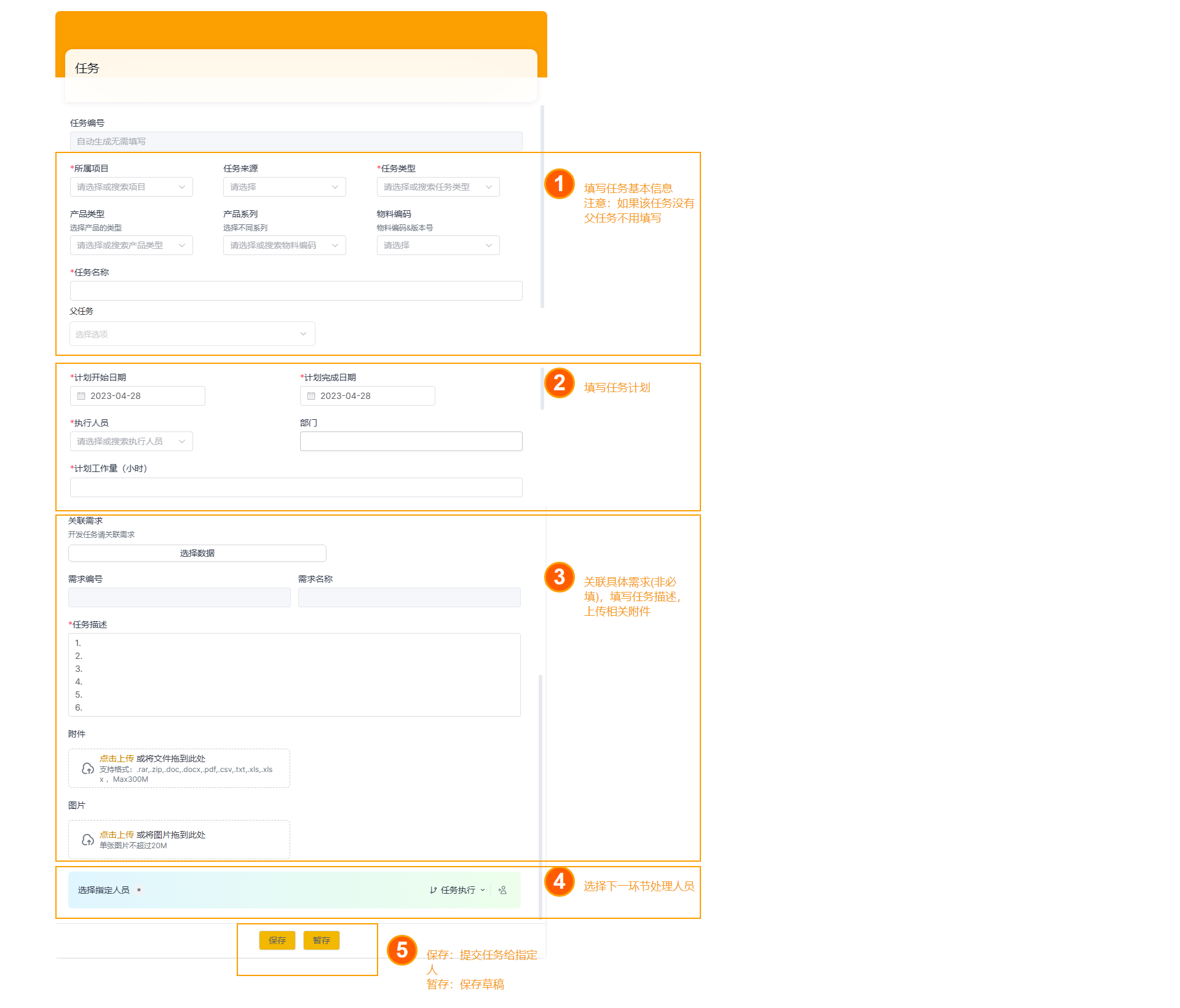1180x1008 pixels.
Task: Click the calendar icon in 计划完成日期
Action: (x=311, y=396)
